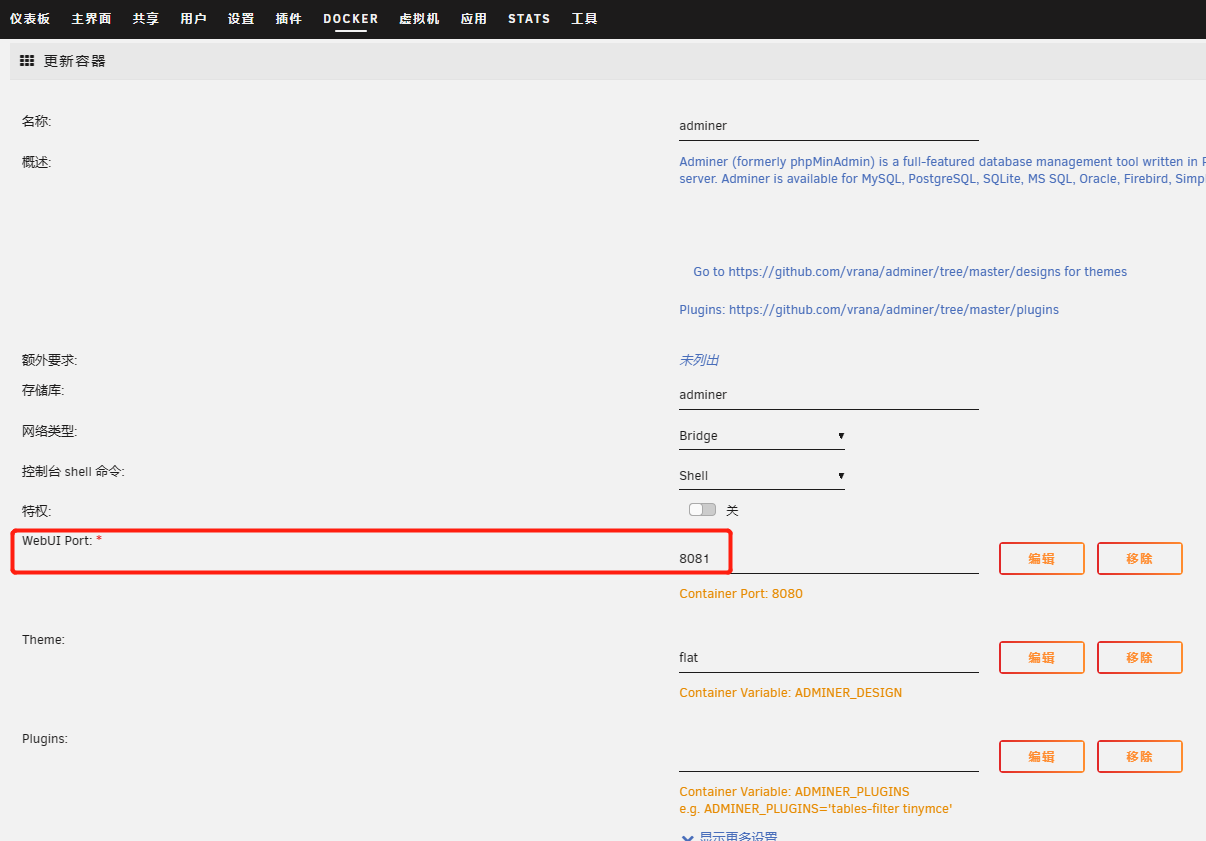Open the 网络类型 Bridge dropdown
1206x841 pixels.
coord(761,436)
